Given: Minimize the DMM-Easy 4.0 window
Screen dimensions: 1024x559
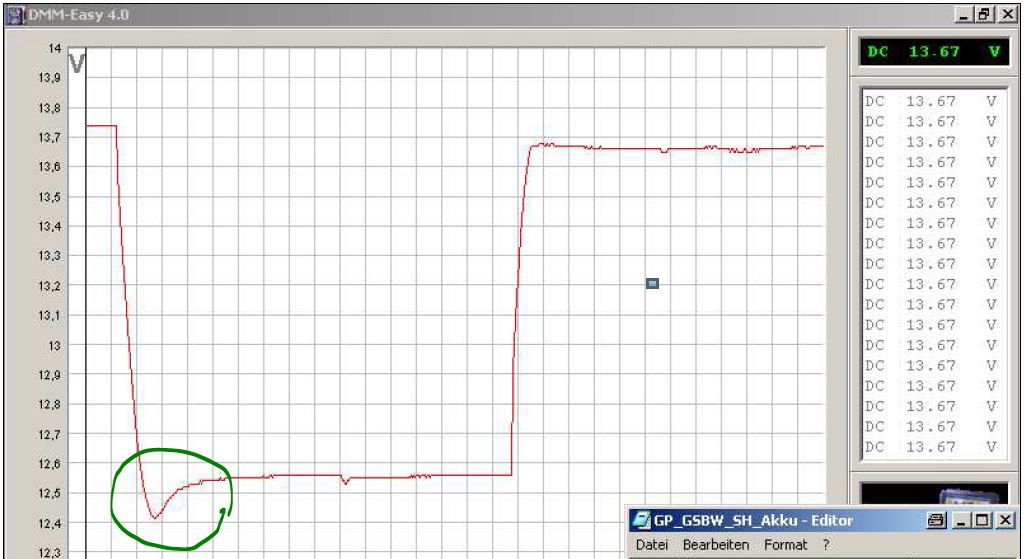Looking at the screenshot, I should 964,16.
